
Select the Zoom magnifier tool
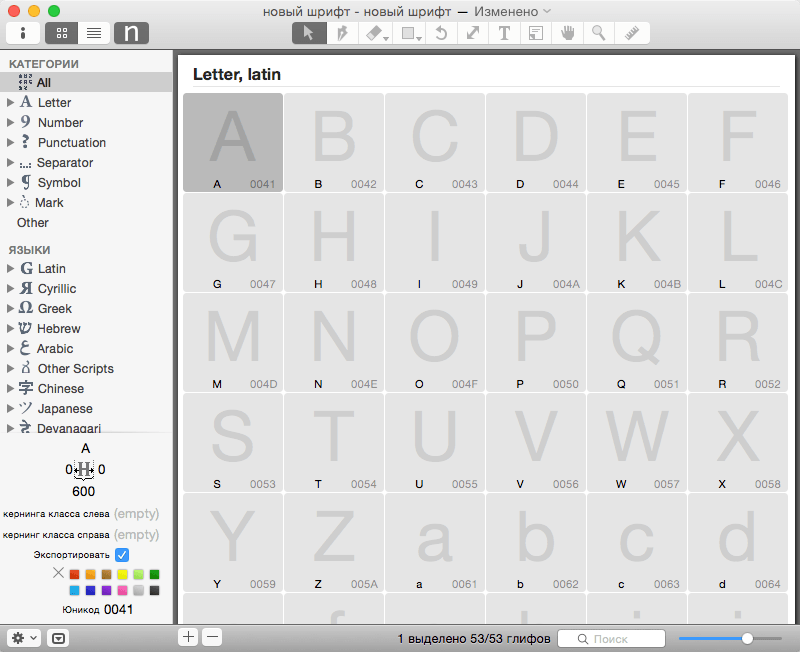pos(599,33)
